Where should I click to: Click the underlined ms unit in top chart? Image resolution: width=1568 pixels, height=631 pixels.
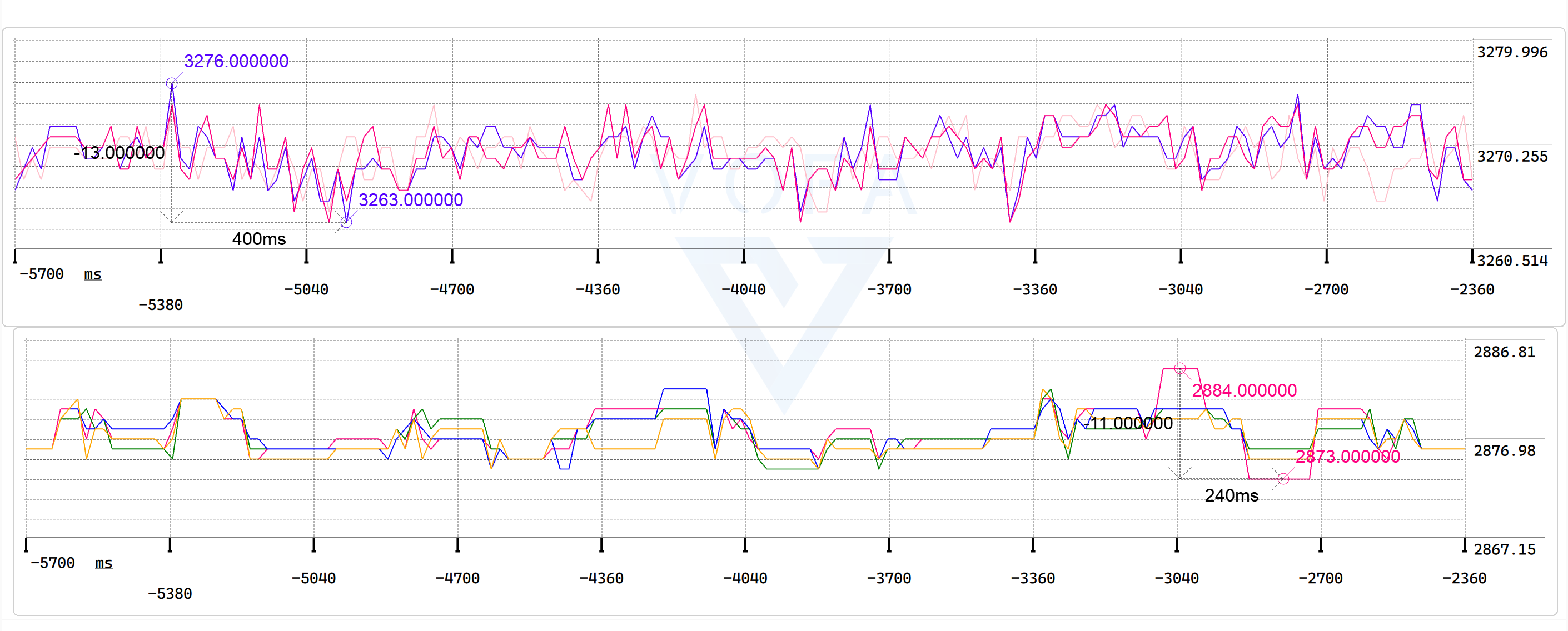coord(92,274)
